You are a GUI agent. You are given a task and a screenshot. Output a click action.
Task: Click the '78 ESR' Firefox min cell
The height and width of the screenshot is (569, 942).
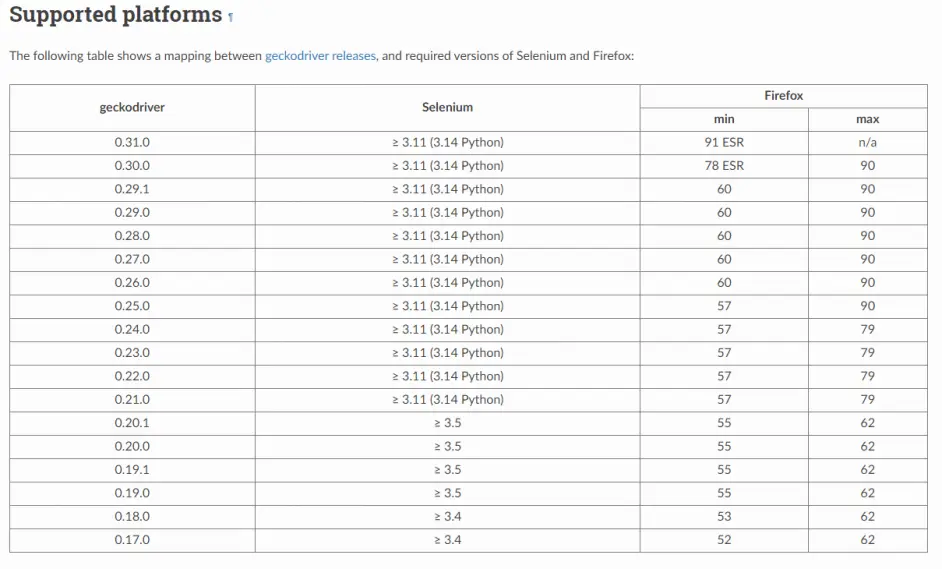coord(724,166)
